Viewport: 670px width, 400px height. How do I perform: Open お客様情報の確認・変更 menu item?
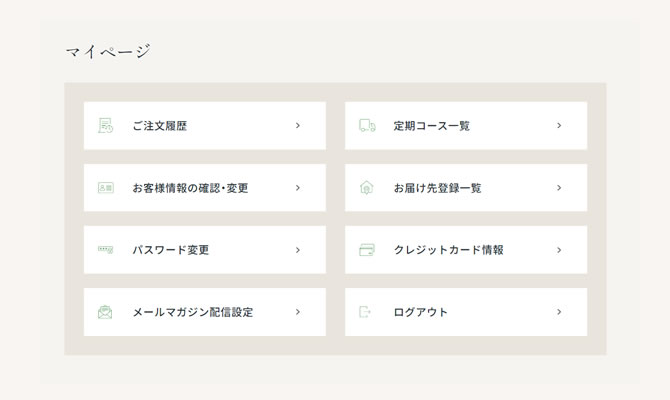click(205, 188)
